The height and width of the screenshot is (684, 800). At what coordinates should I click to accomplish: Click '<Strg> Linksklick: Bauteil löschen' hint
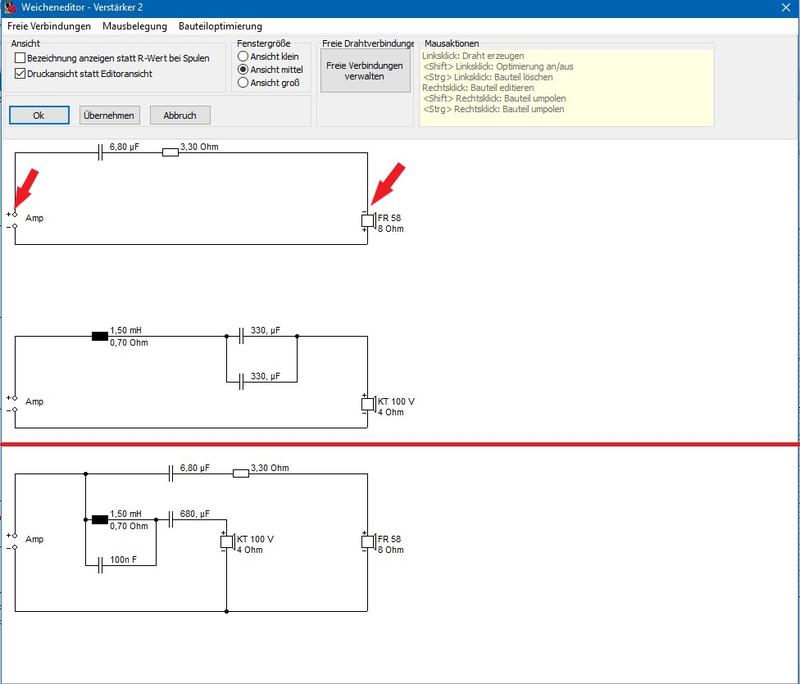(488, 77)
